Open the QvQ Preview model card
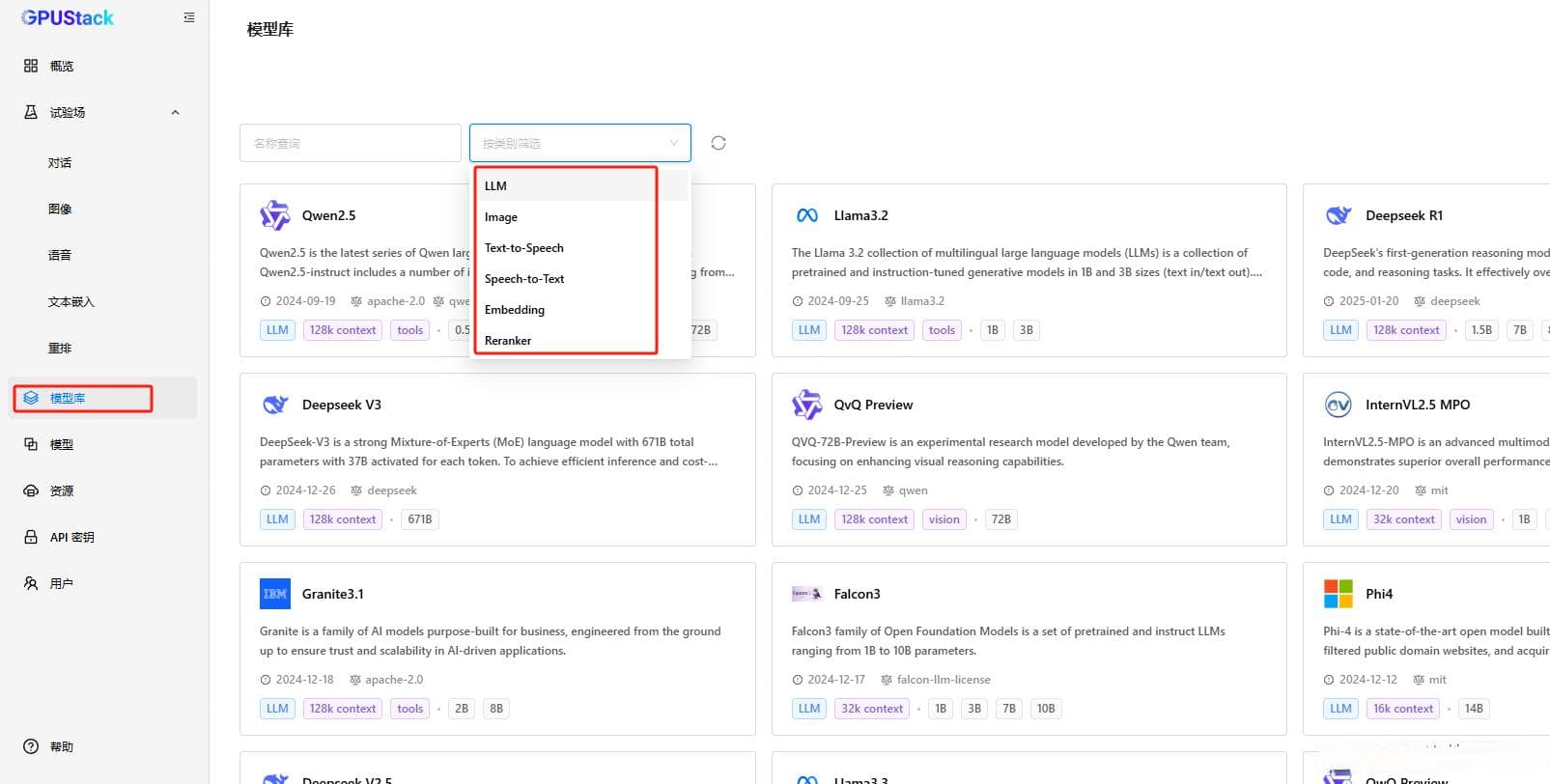 tap(1029, 460)
